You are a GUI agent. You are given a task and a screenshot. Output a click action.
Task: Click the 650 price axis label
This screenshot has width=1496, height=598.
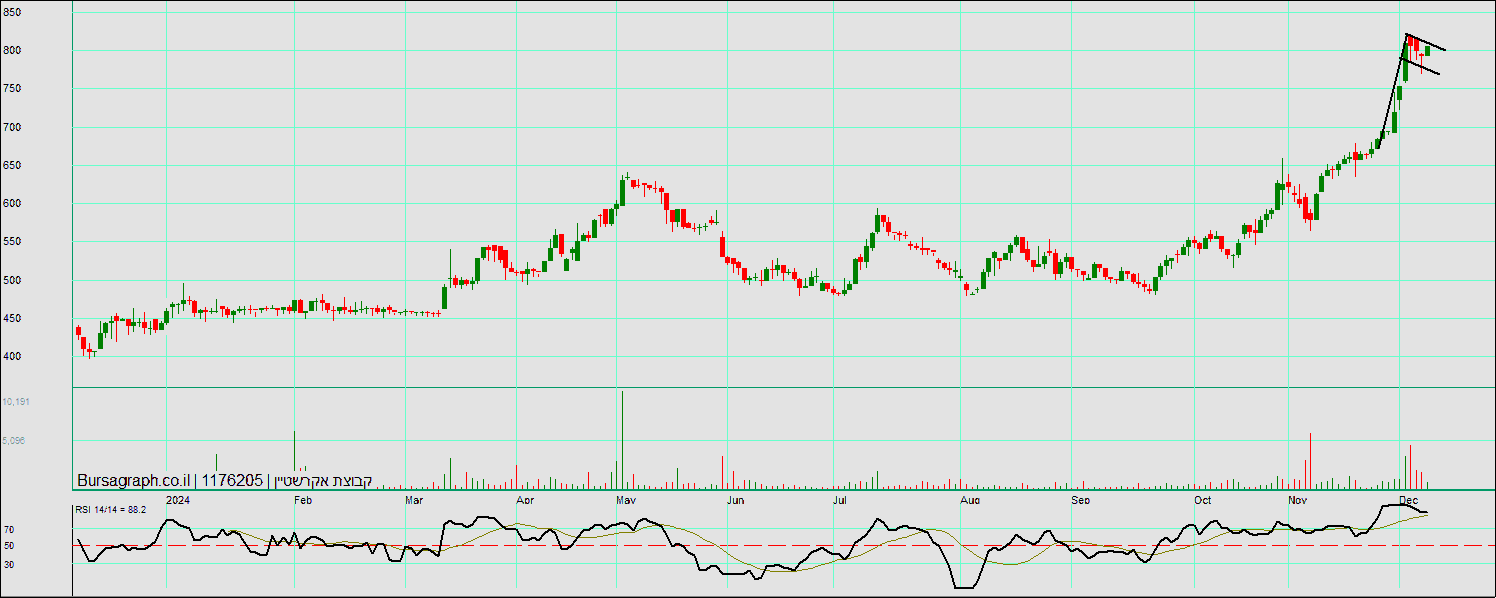pos(11,166)
